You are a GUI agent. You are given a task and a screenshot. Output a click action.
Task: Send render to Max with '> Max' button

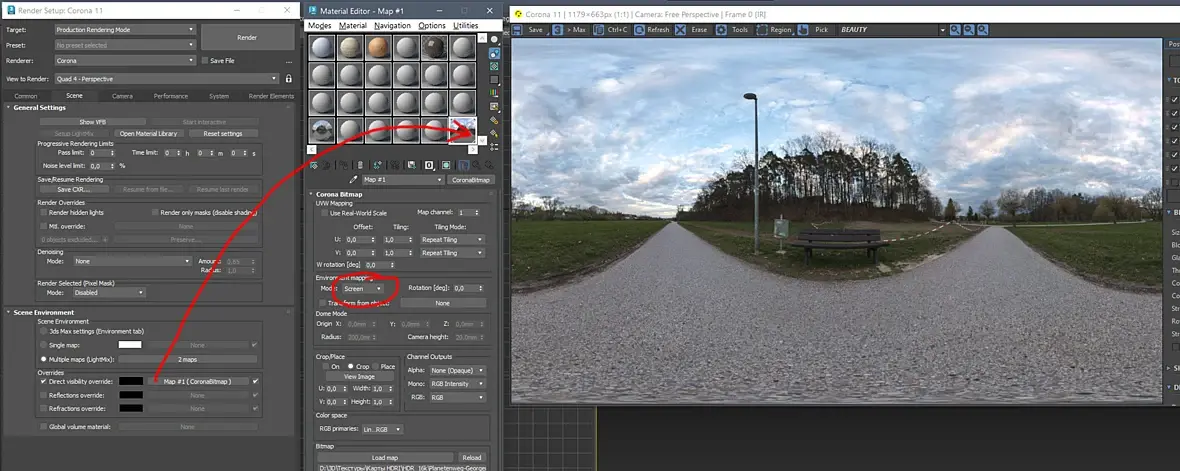coord(568,30)
